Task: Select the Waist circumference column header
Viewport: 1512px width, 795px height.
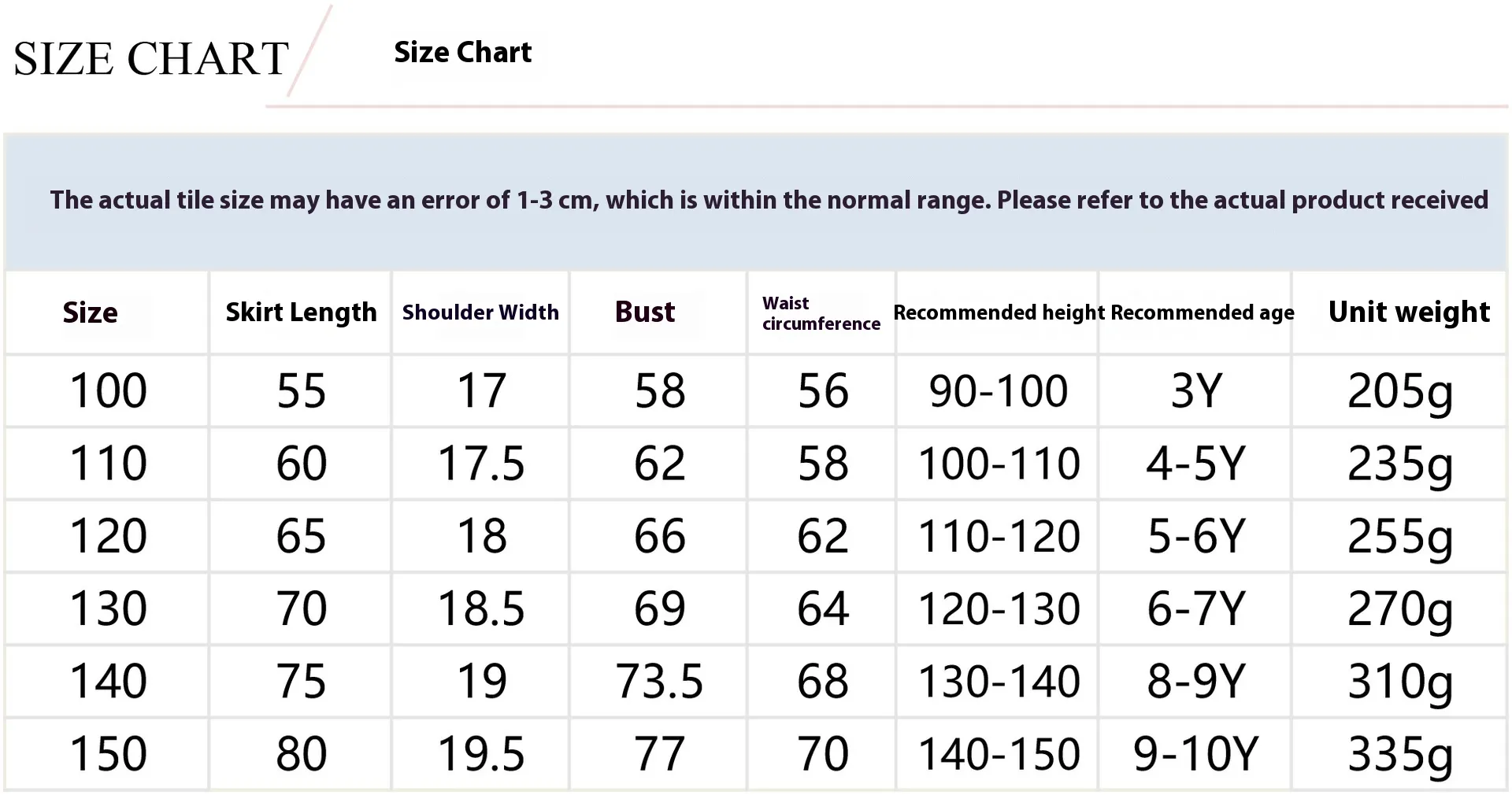Action: point(821,313)
